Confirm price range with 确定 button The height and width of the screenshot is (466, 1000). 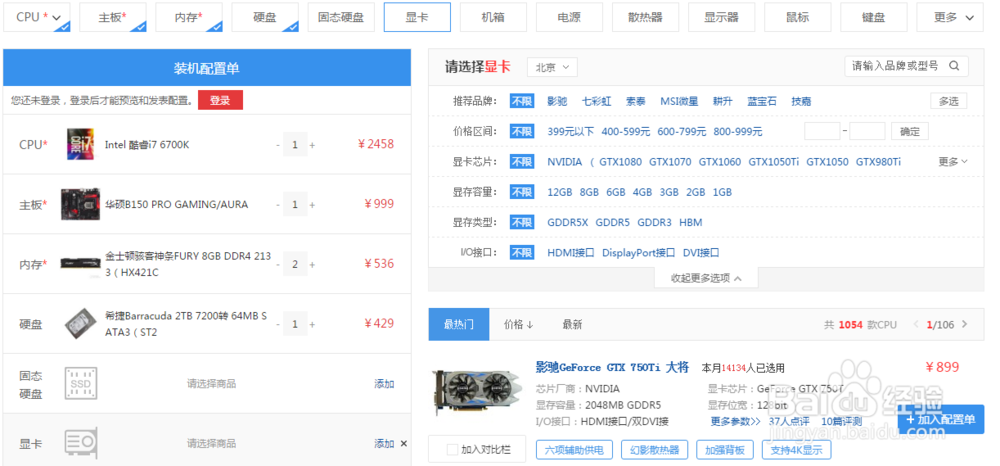909,131
